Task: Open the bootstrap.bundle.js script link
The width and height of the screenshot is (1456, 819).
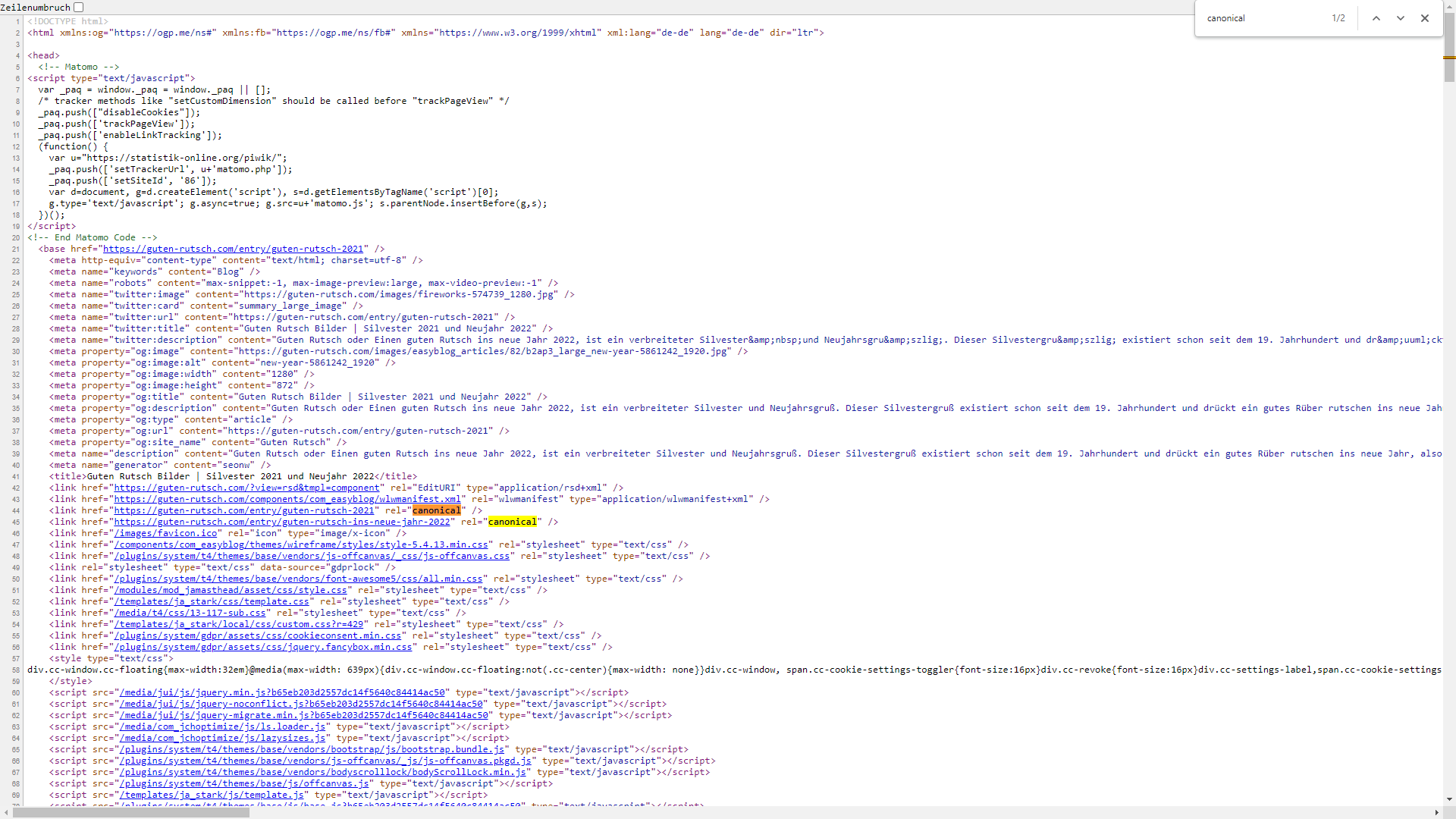Action: click(312, 749)
